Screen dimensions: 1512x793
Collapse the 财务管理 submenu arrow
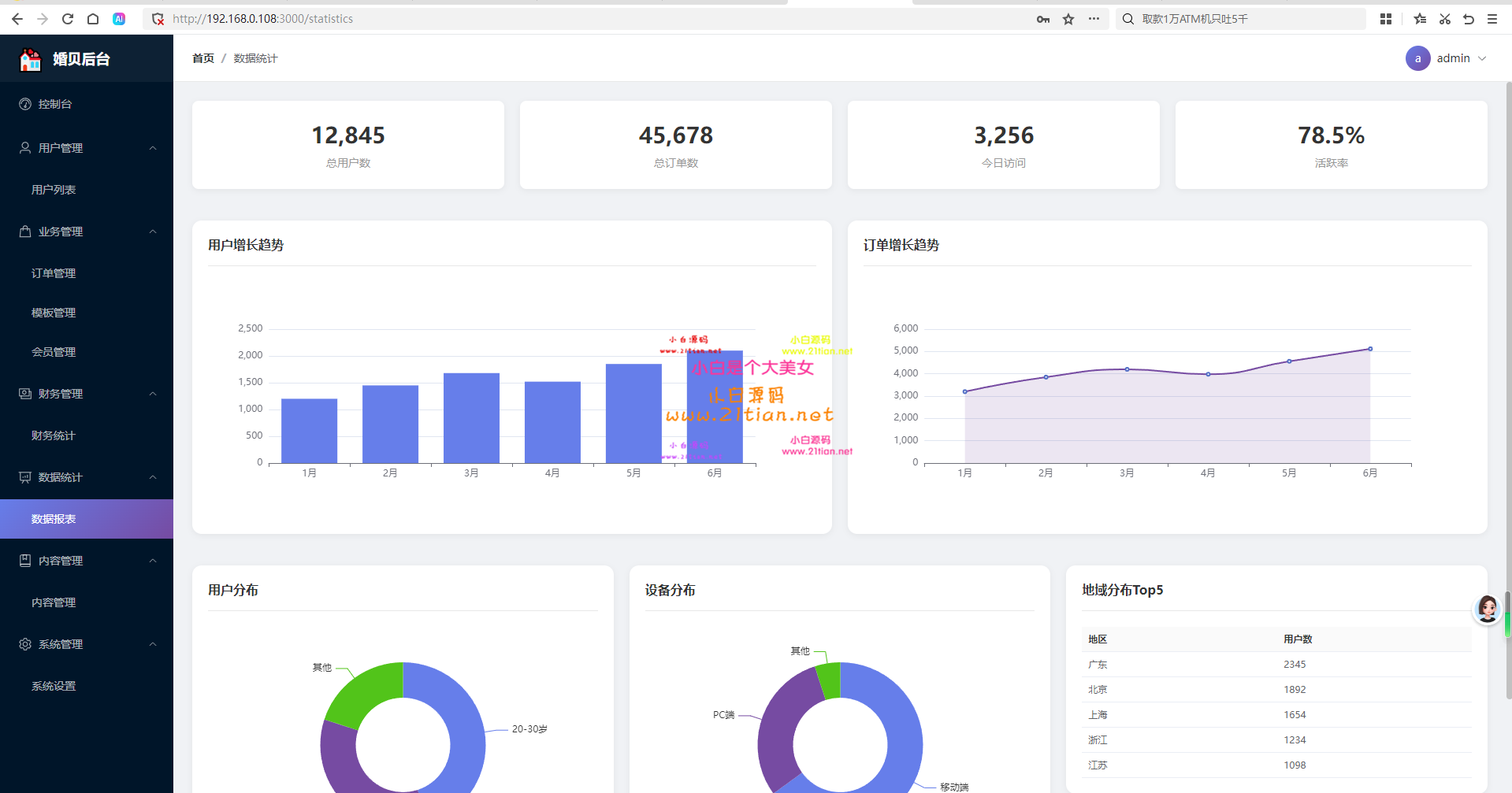point(153,394)
